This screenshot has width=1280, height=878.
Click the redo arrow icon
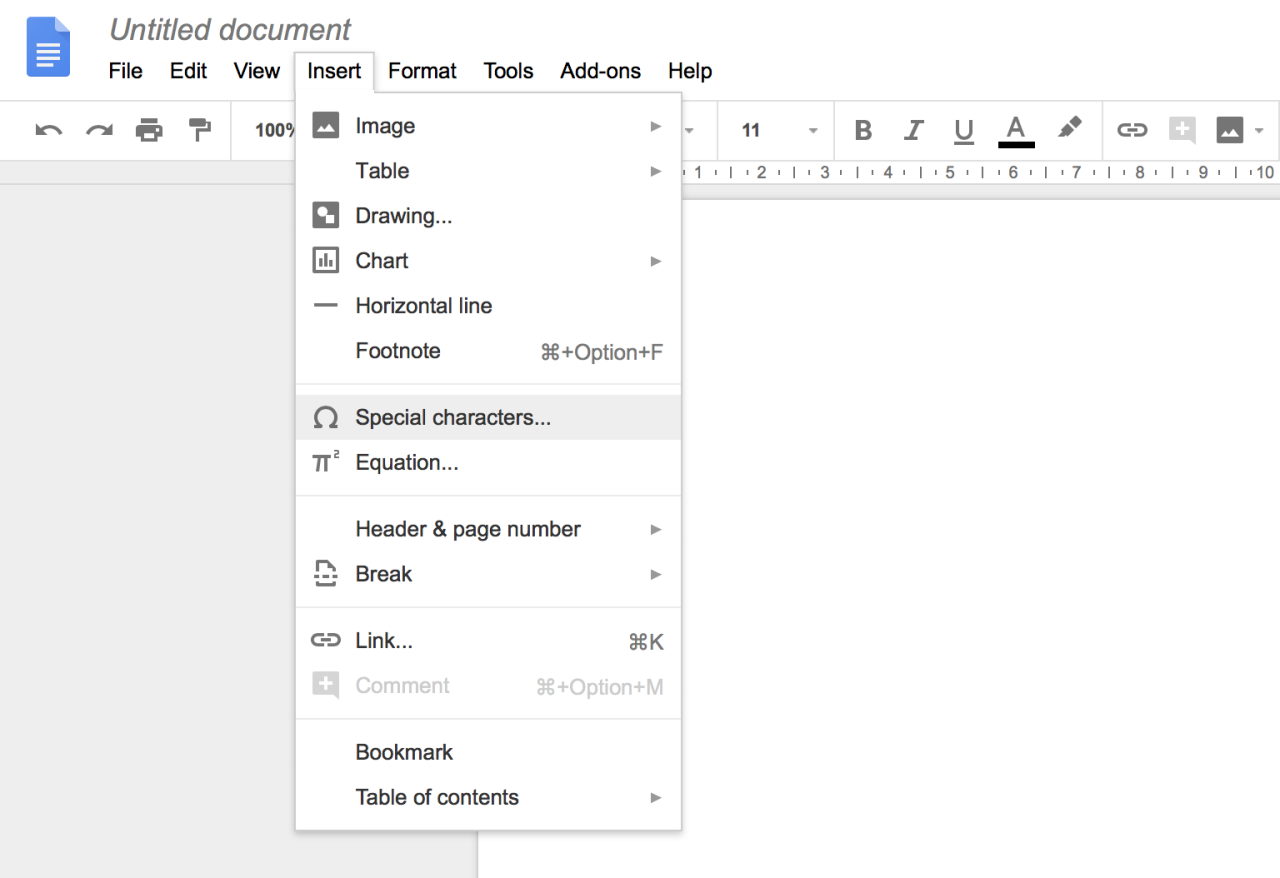pyautogui.click(x=99, y=130)
